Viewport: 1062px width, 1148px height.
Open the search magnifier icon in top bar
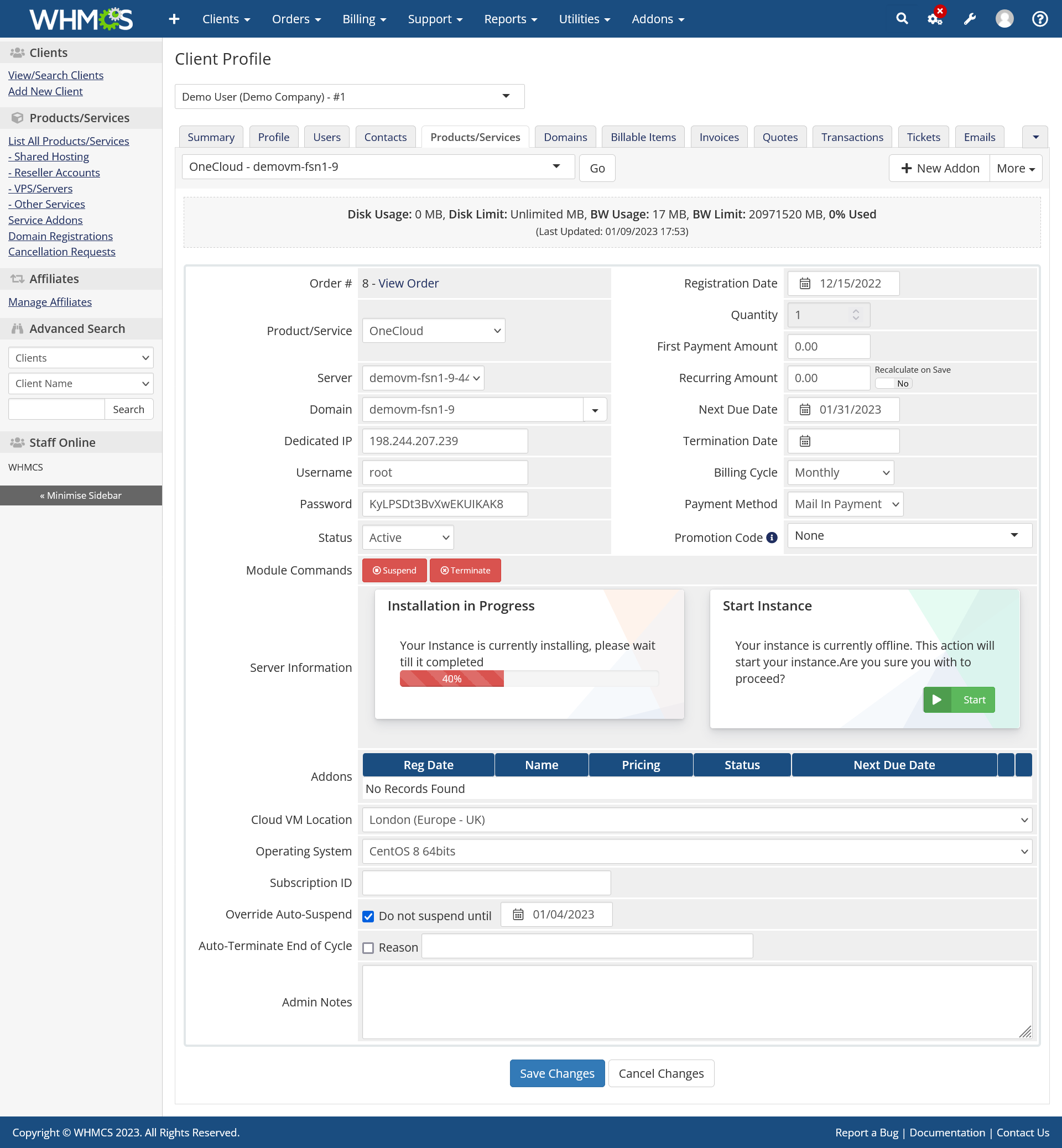pyautogui.click(x=902, y=19)
